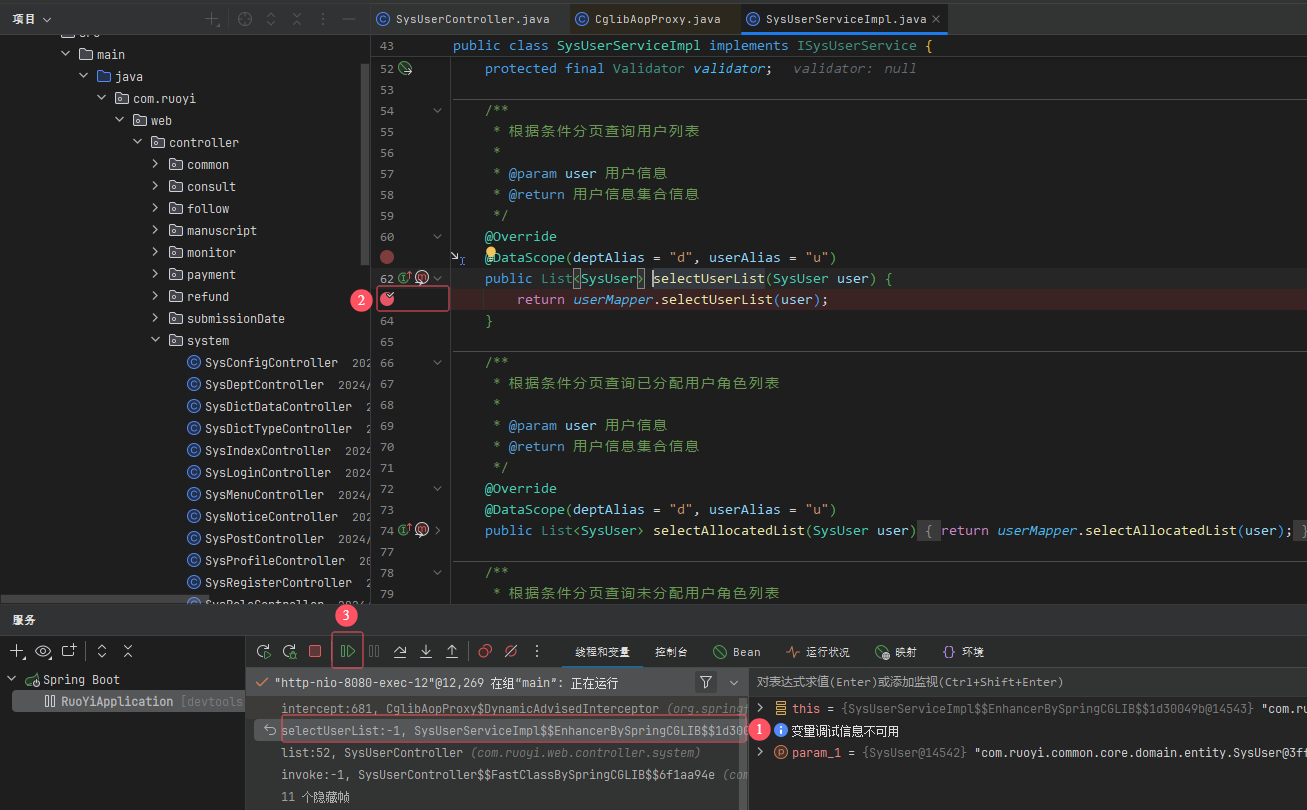
Task: Click Select Opened File crosshair icon
Action: point(245,19)
